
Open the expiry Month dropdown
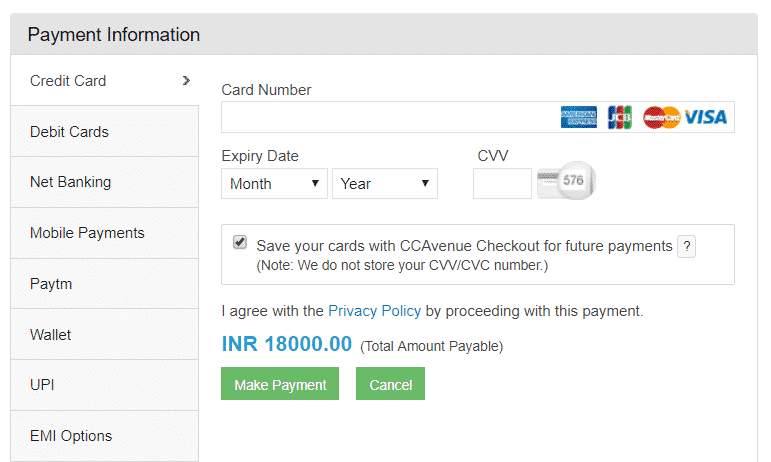coord(274,184)
